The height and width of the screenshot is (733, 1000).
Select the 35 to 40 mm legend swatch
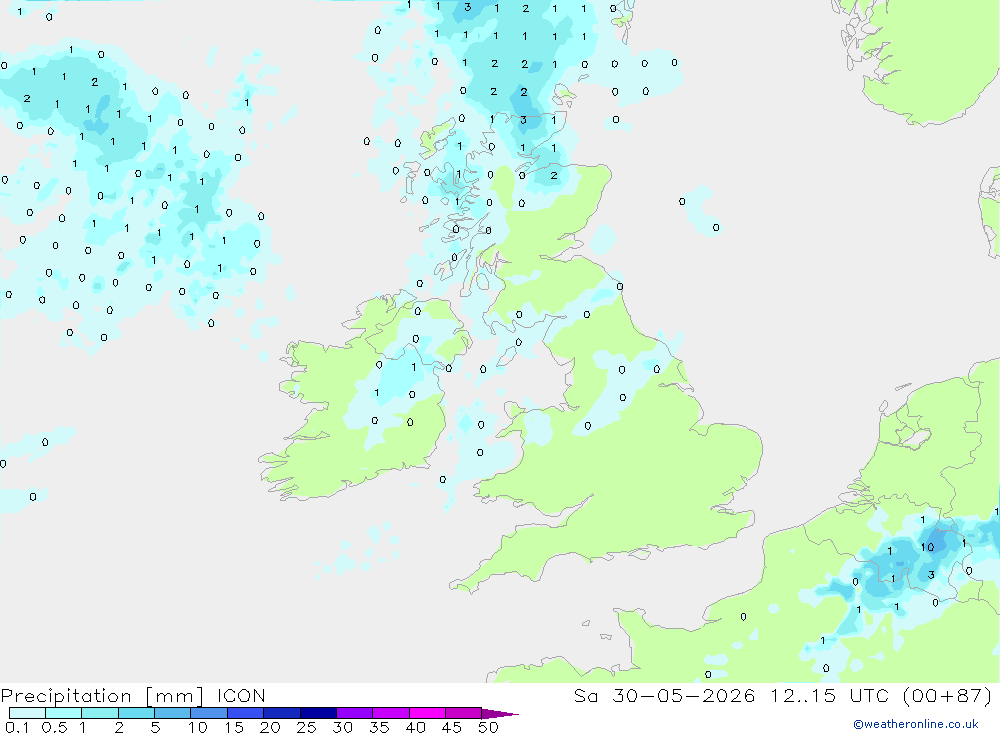pyautogui.click(x=391, y=713)
